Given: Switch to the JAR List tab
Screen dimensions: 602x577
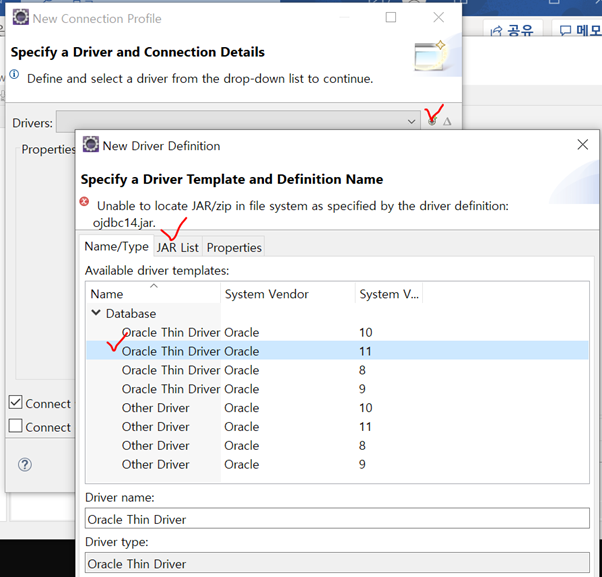Looking at the screenshot, I should (x=178, y=248).
